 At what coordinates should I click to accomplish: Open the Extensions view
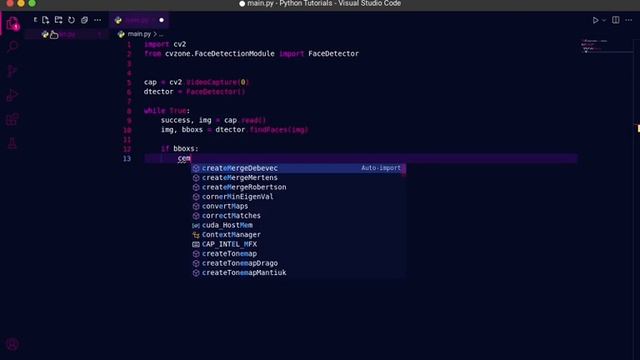(x=12, y=120)
